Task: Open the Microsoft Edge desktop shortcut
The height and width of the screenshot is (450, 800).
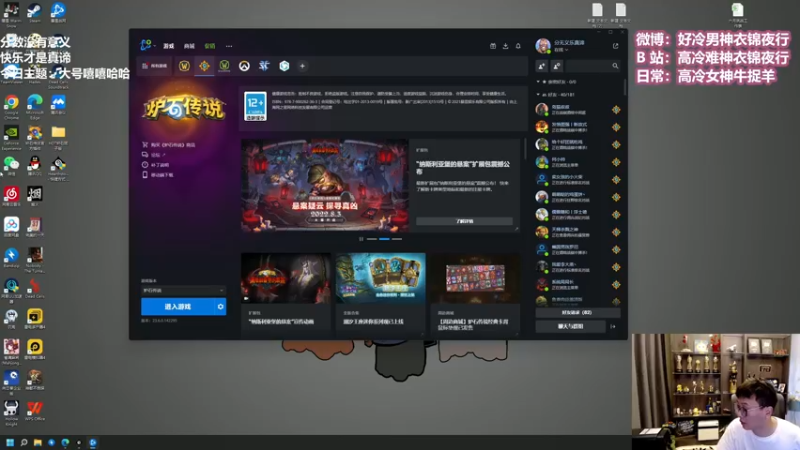Action: 35,106
